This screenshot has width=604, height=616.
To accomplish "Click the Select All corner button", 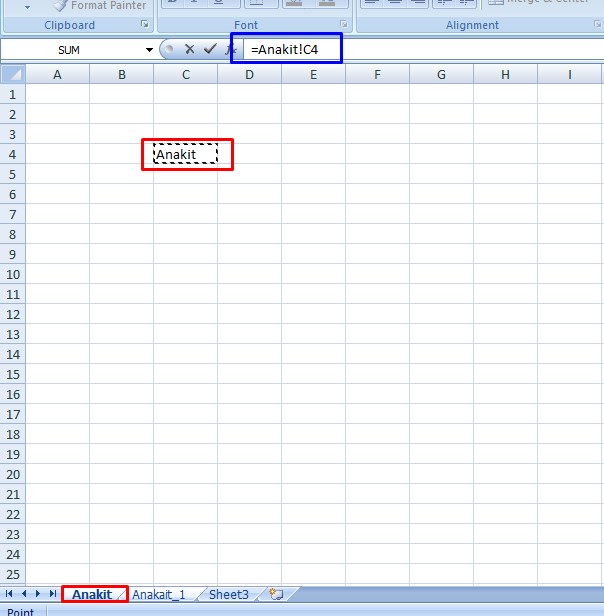I will pyautogui.click(x=13, y=74).
